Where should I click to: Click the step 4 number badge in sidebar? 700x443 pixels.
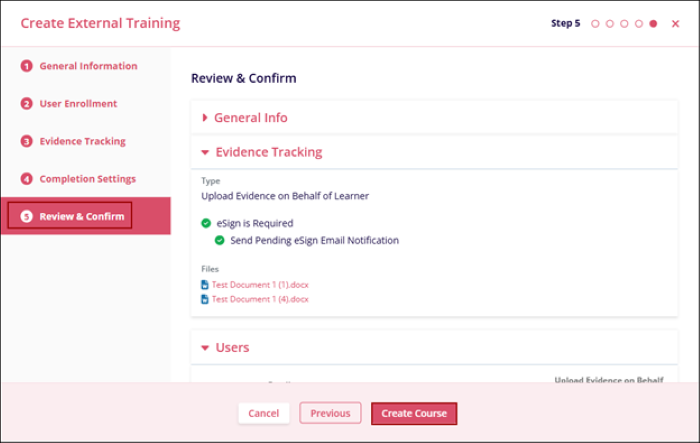point(27,179)
